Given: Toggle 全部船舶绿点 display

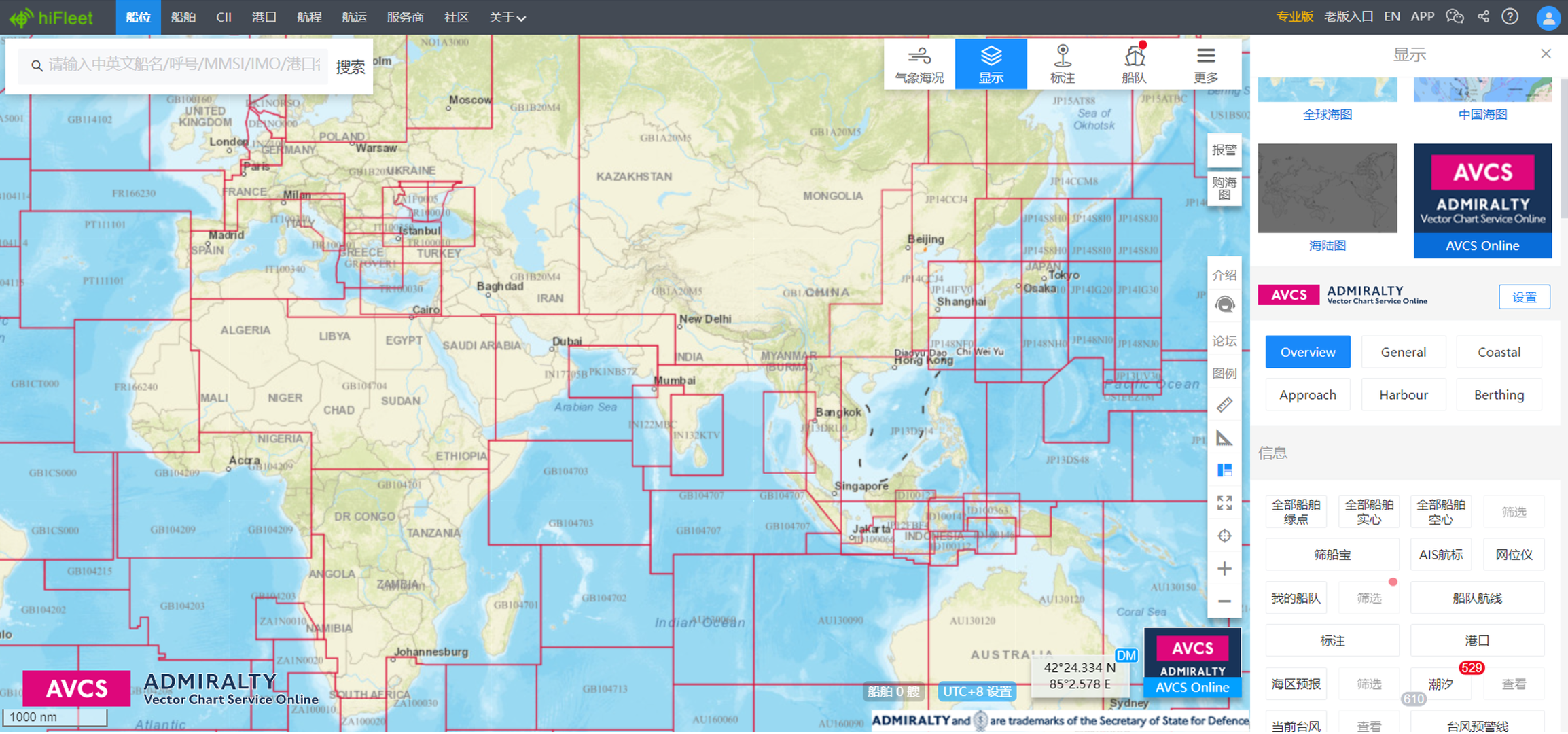Looking at the screenshot, I should click(x=1296, y=512).
